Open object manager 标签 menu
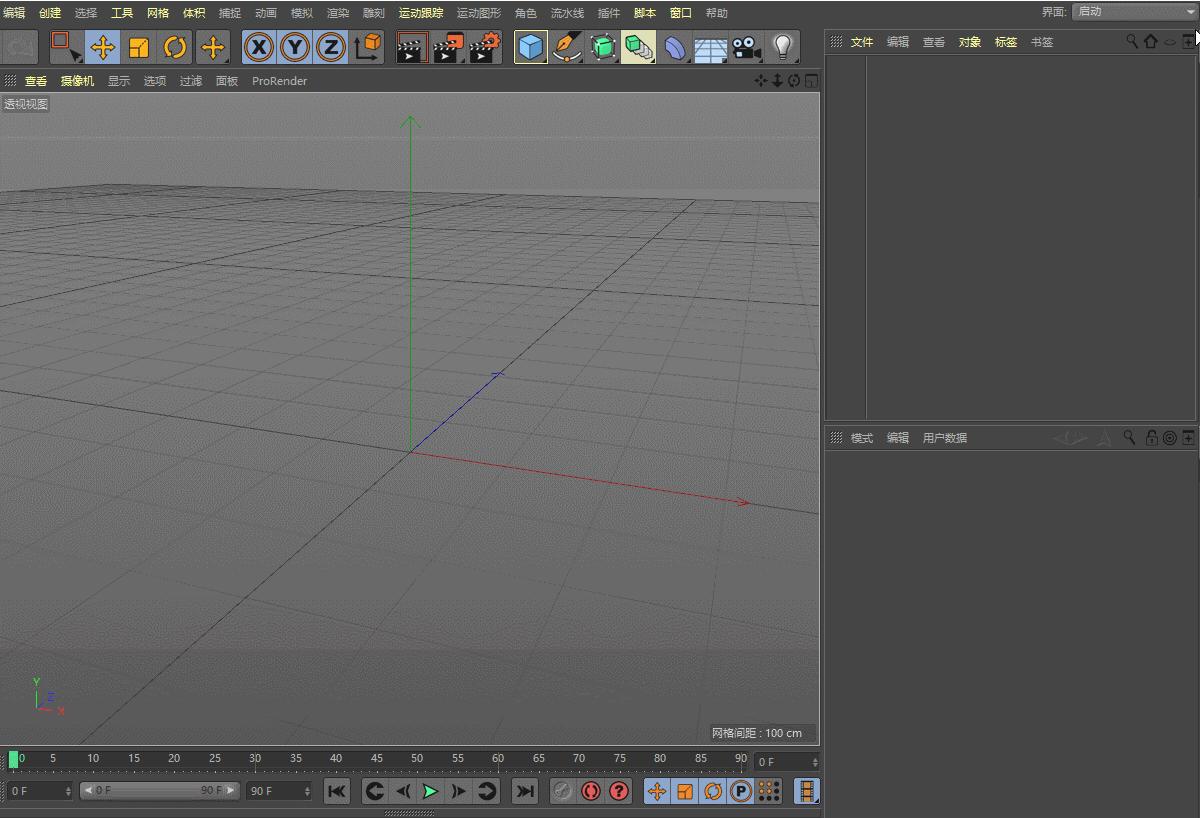The width and height of the screenshot is (1200, 818). click(x=1006, y=42)
